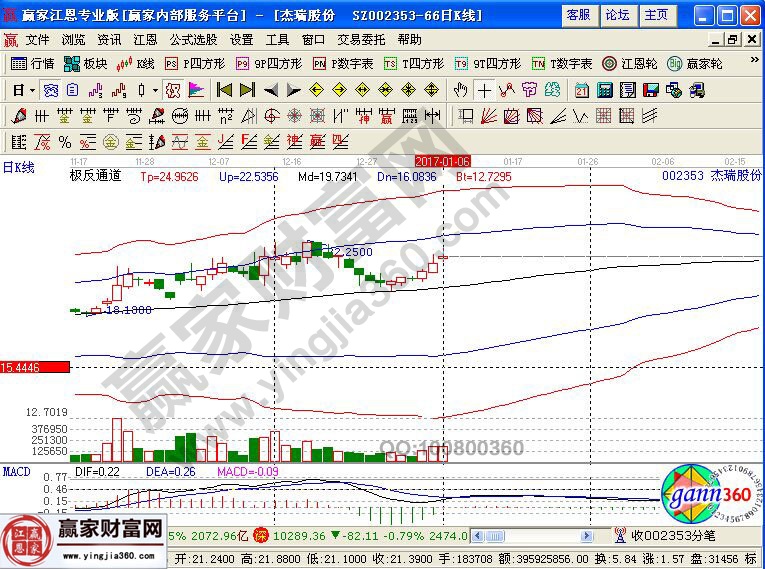Open the 交易委托 trade order menu

[360, 40]
